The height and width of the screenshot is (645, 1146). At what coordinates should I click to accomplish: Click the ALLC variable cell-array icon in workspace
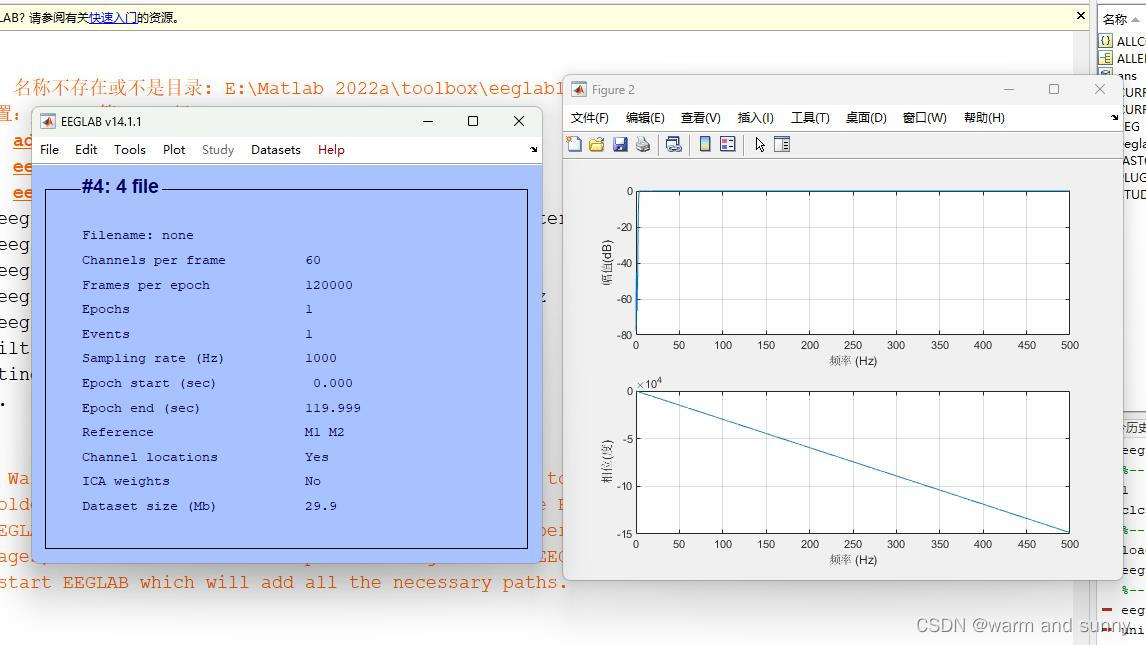pyautogui.click(x=1106, y=41)
